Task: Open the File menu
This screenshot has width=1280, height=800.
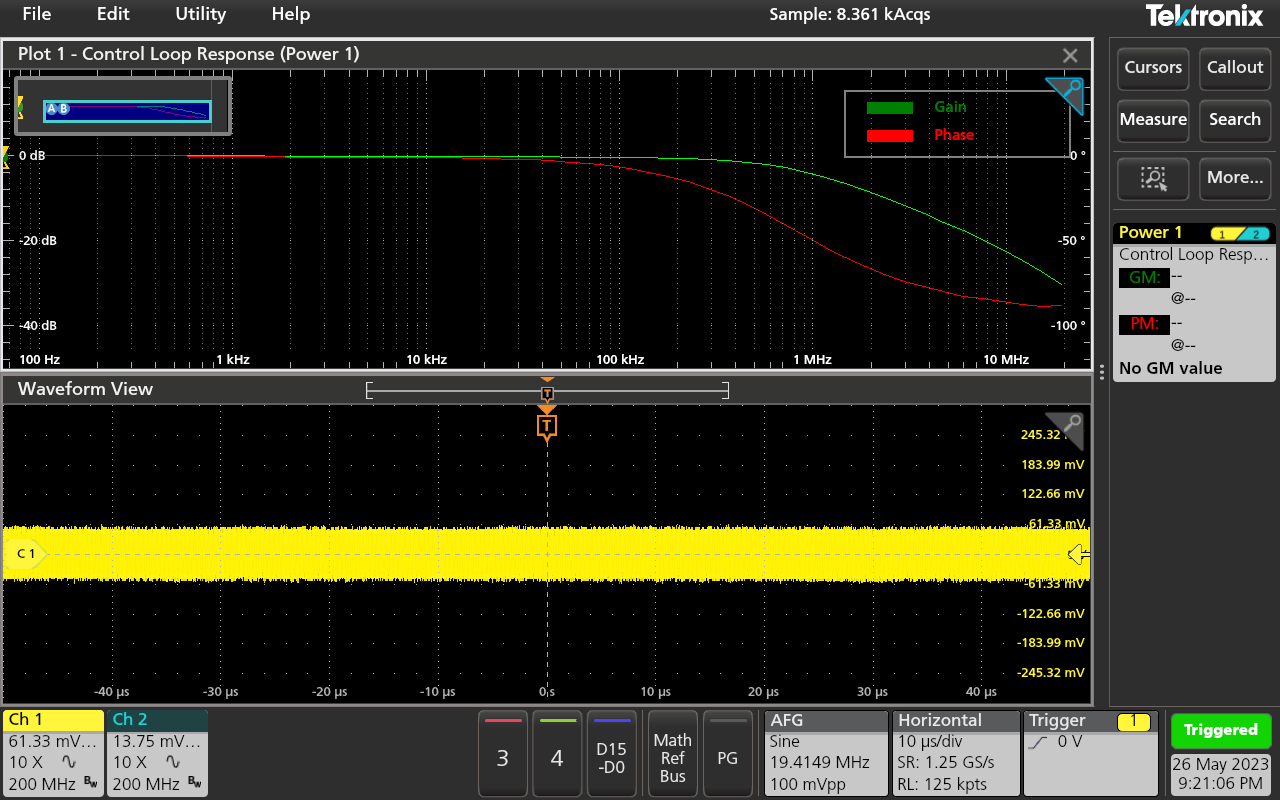Action: pyautogui.click(x=37, y=14)
